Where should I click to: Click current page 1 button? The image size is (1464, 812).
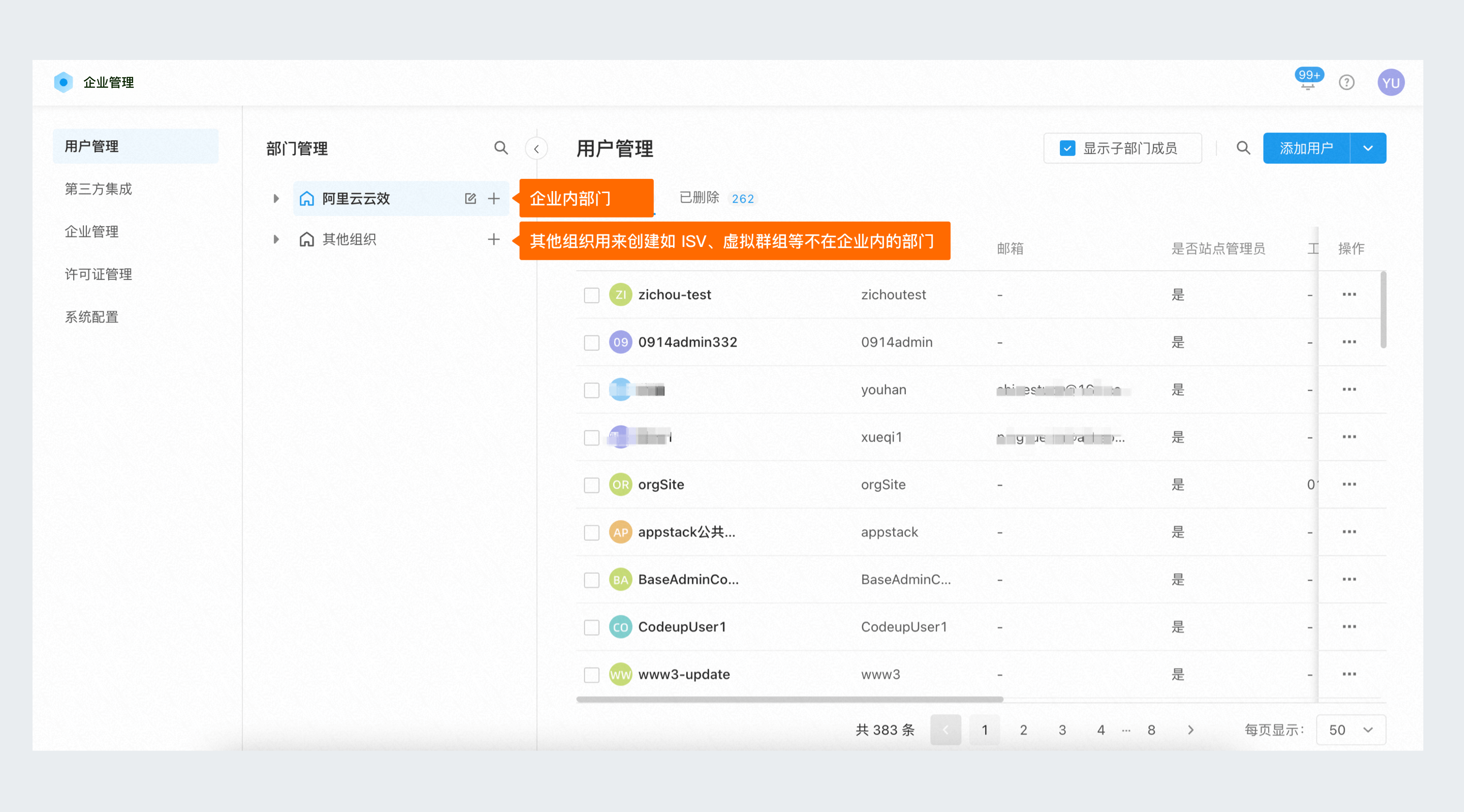click(x=984, y=730)
